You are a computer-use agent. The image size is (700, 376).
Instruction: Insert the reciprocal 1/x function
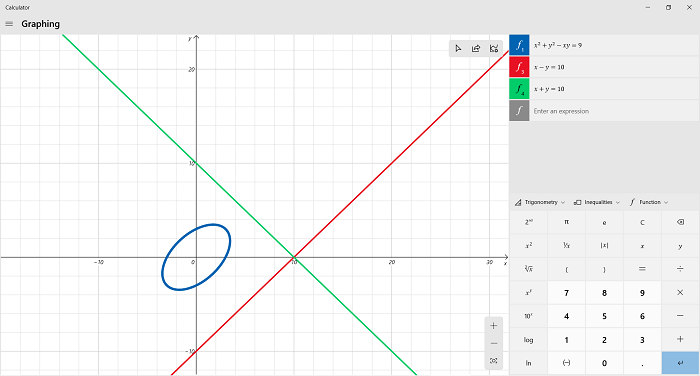tap(566, 246)
